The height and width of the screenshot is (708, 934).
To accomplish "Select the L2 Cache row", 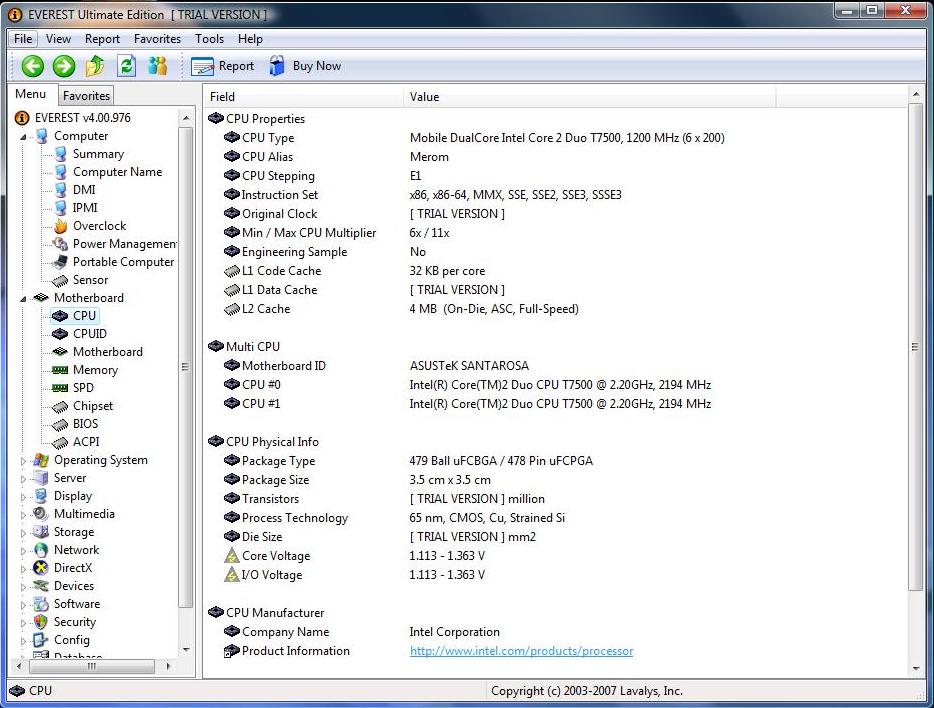I will (x=401, y=309).
